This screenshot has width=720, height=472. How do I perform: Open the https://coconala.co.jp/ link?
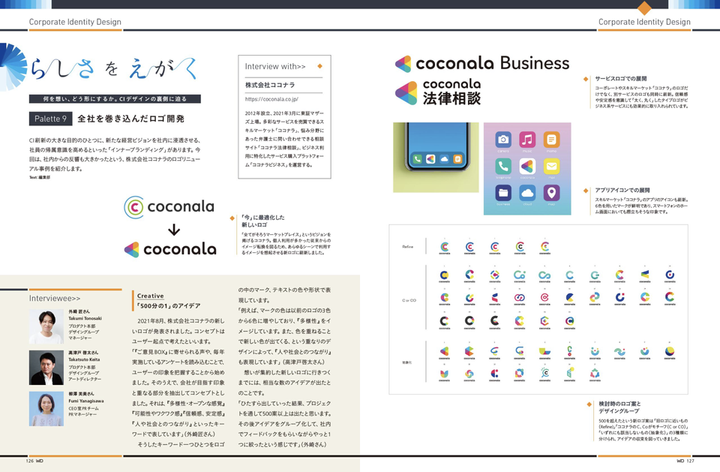[271, 99]
